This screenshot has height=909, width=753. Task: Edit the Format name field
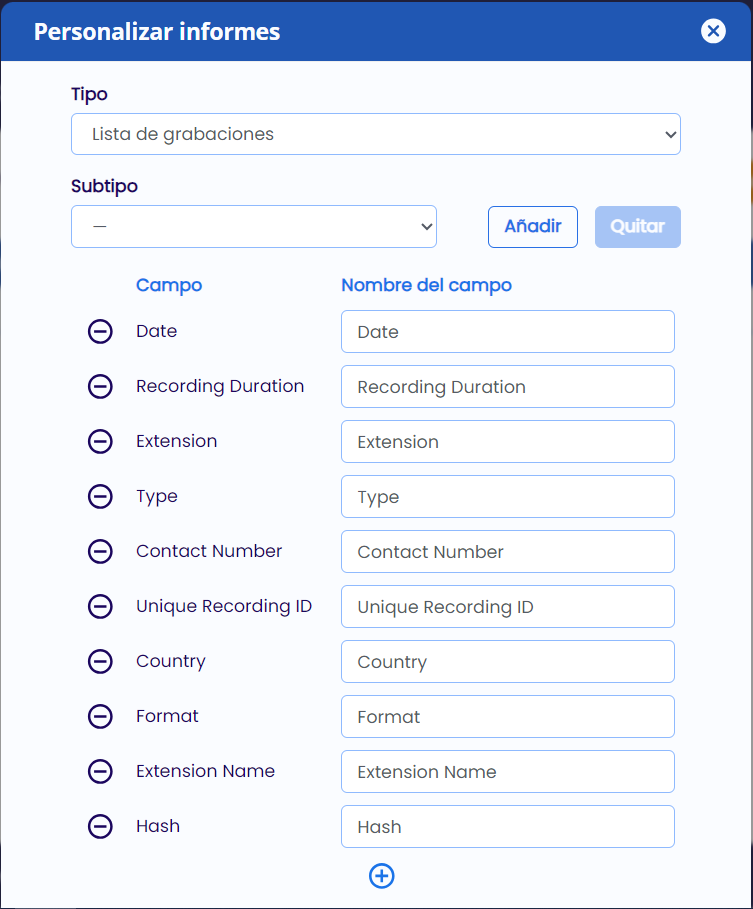(x=508, y=717)
